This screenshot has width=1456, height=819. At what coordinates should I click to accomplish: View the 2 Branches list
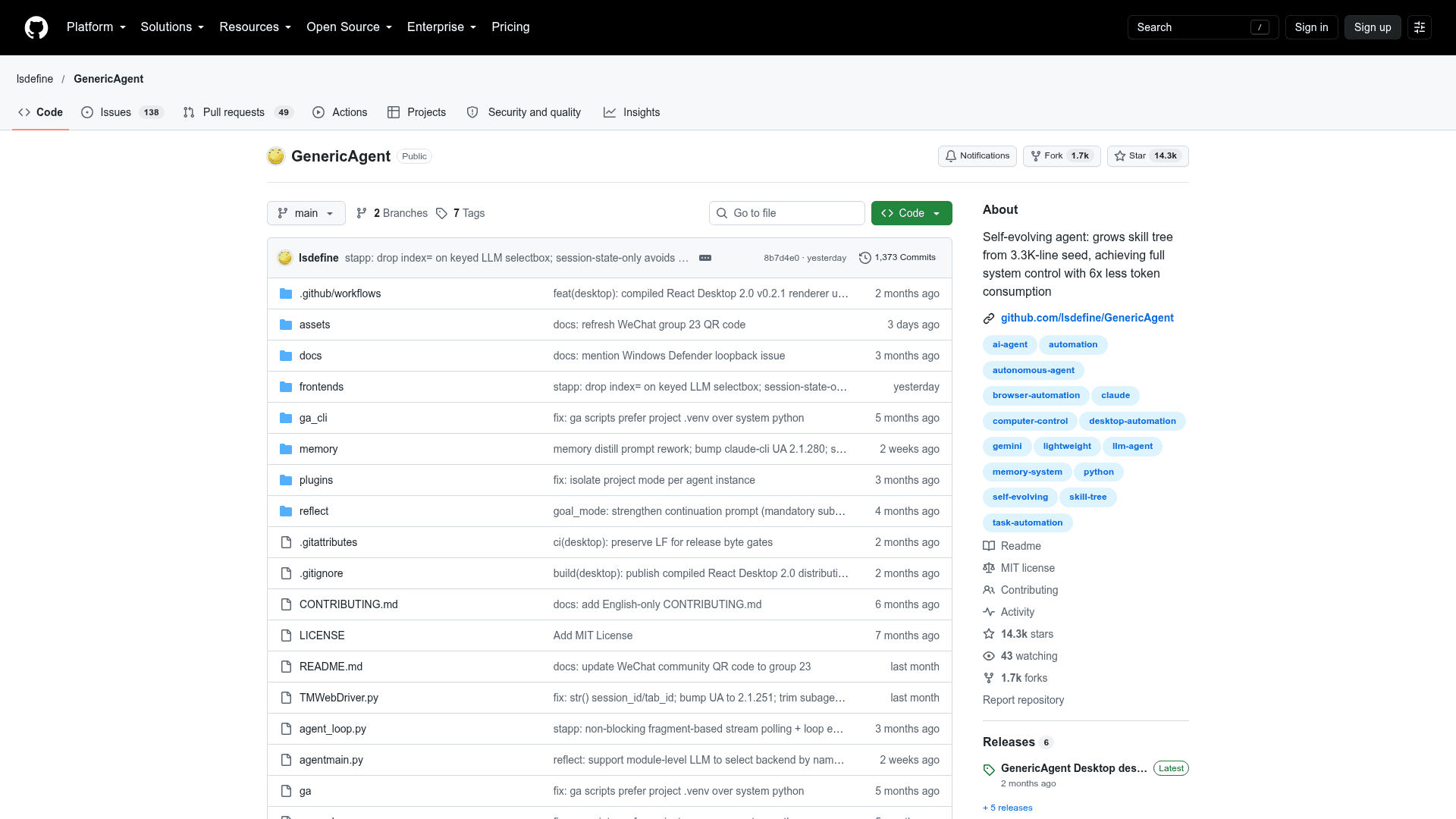pyautogui.click(x=392, y=213)
